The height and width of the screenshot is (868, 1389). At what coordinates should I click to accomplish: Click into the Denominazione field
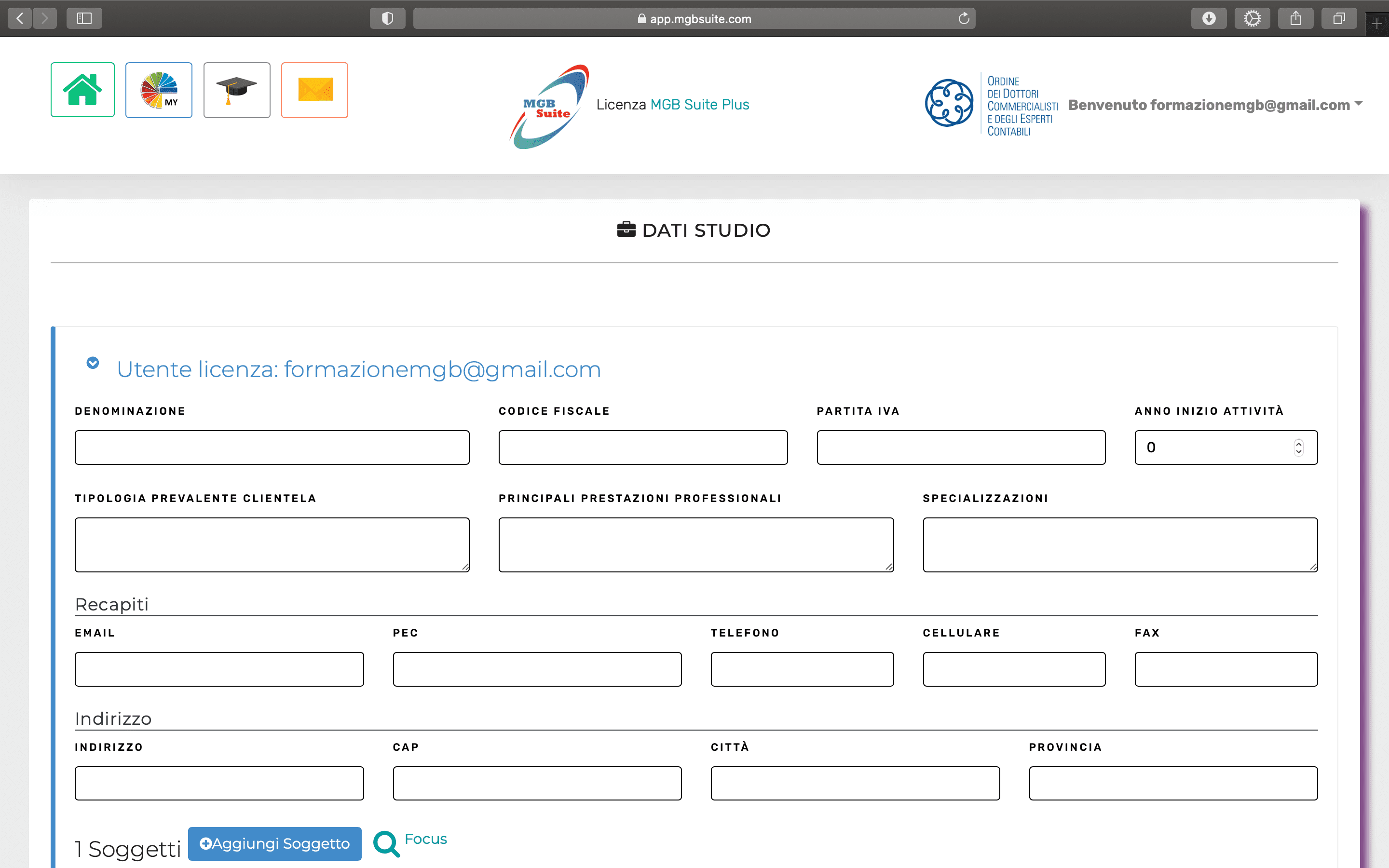pos(272,447)
